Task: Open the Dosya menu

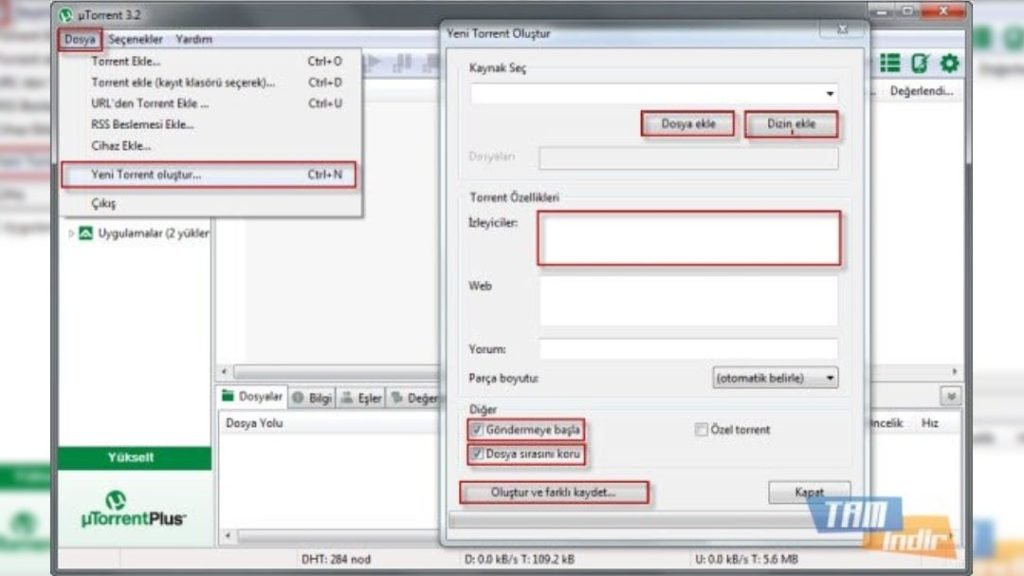Action: point(80,39)
